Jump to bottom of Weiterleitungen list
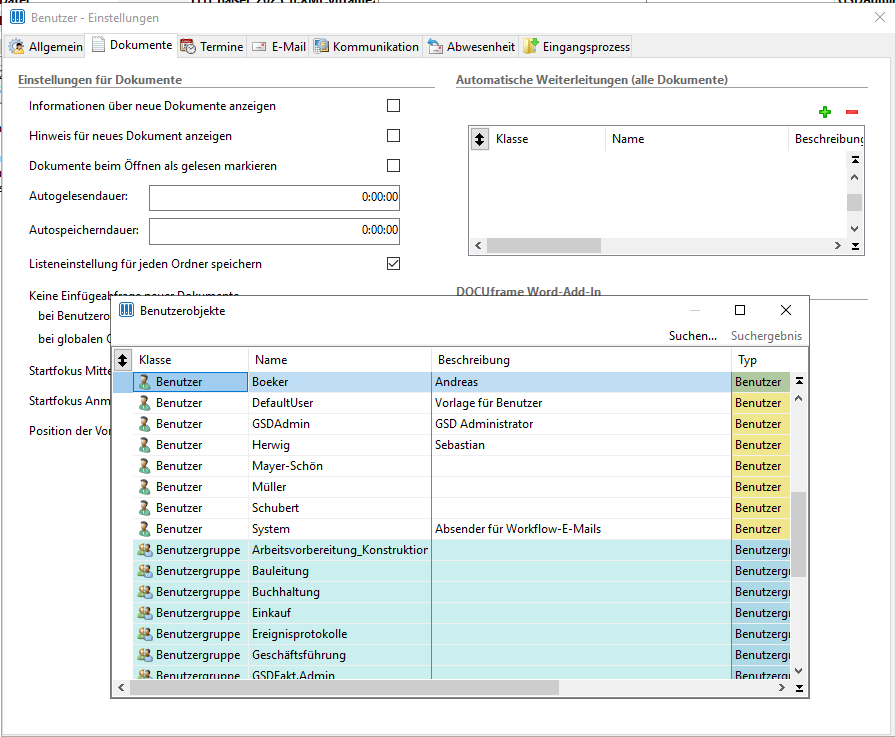The image size is (895, 737). click(x=855, y=246)
